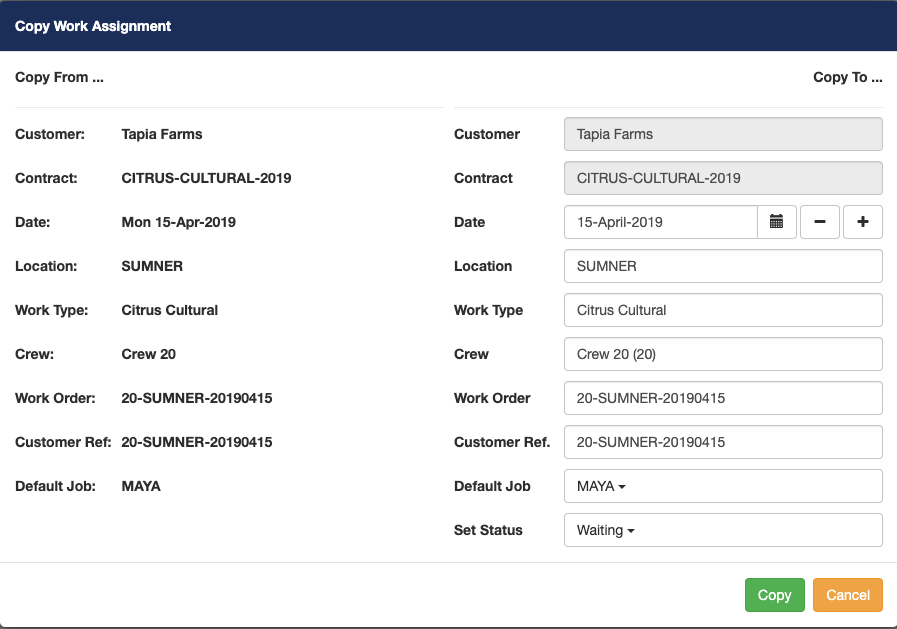Click the disabled Customer Tapia Farms field
The height and width of the screenshot is (629, 897).
coord(722,134)
